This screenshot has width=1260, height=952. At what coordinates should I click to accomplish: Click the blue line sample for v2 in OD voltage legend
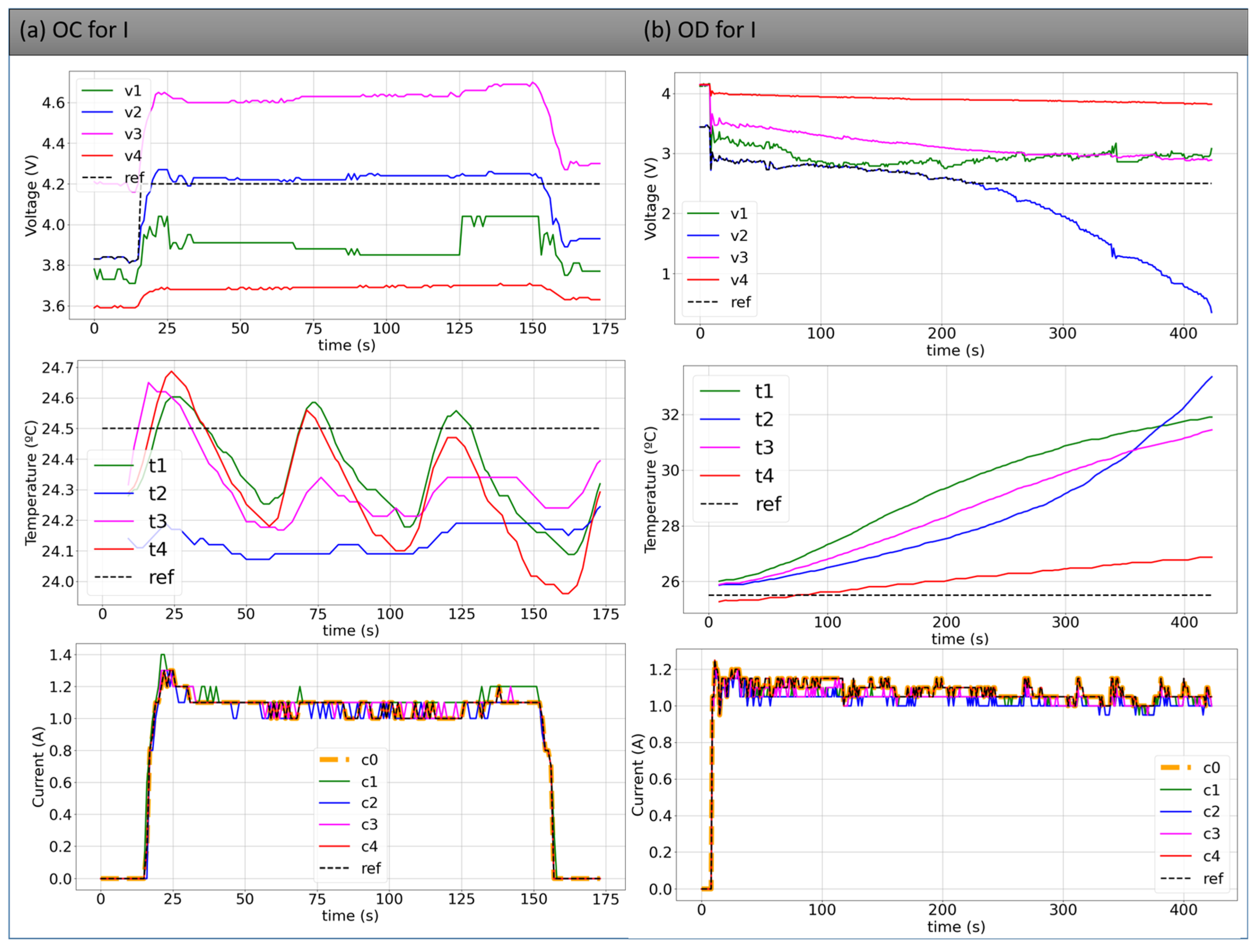pyautogui.click(x=703, y=235)
